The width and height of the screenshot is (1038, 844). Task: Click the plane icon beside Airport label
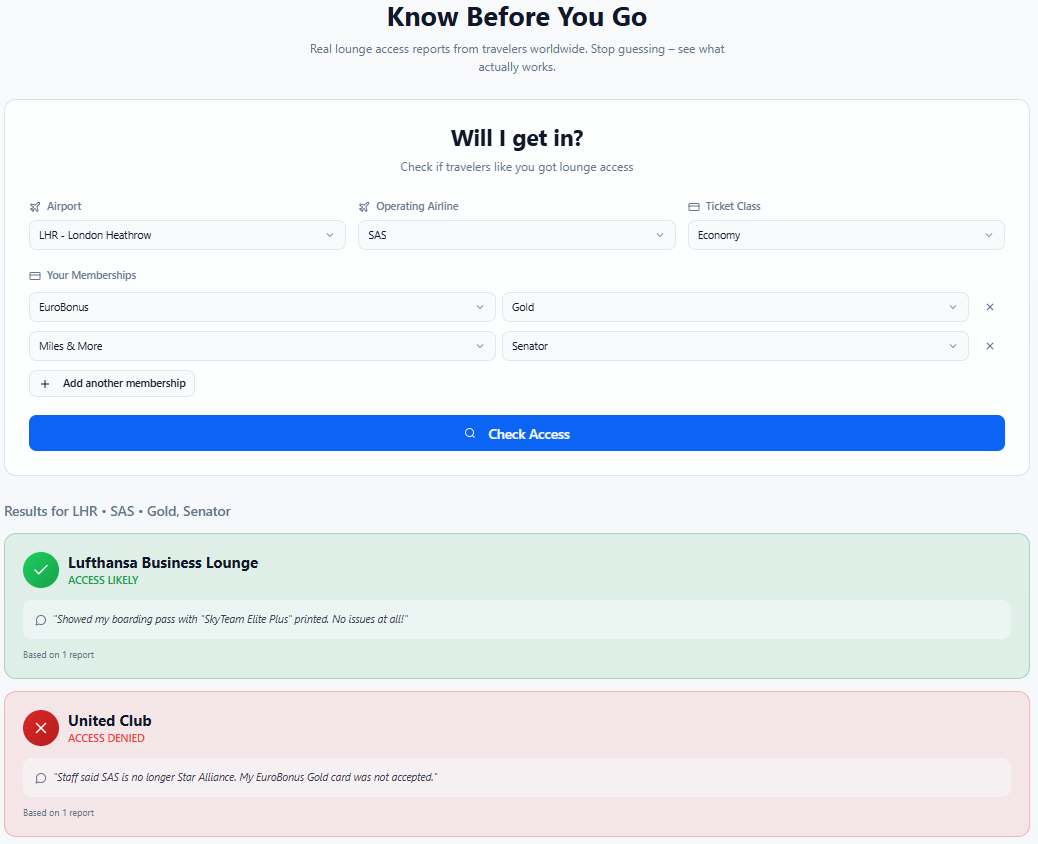click(x=35, y=207)
